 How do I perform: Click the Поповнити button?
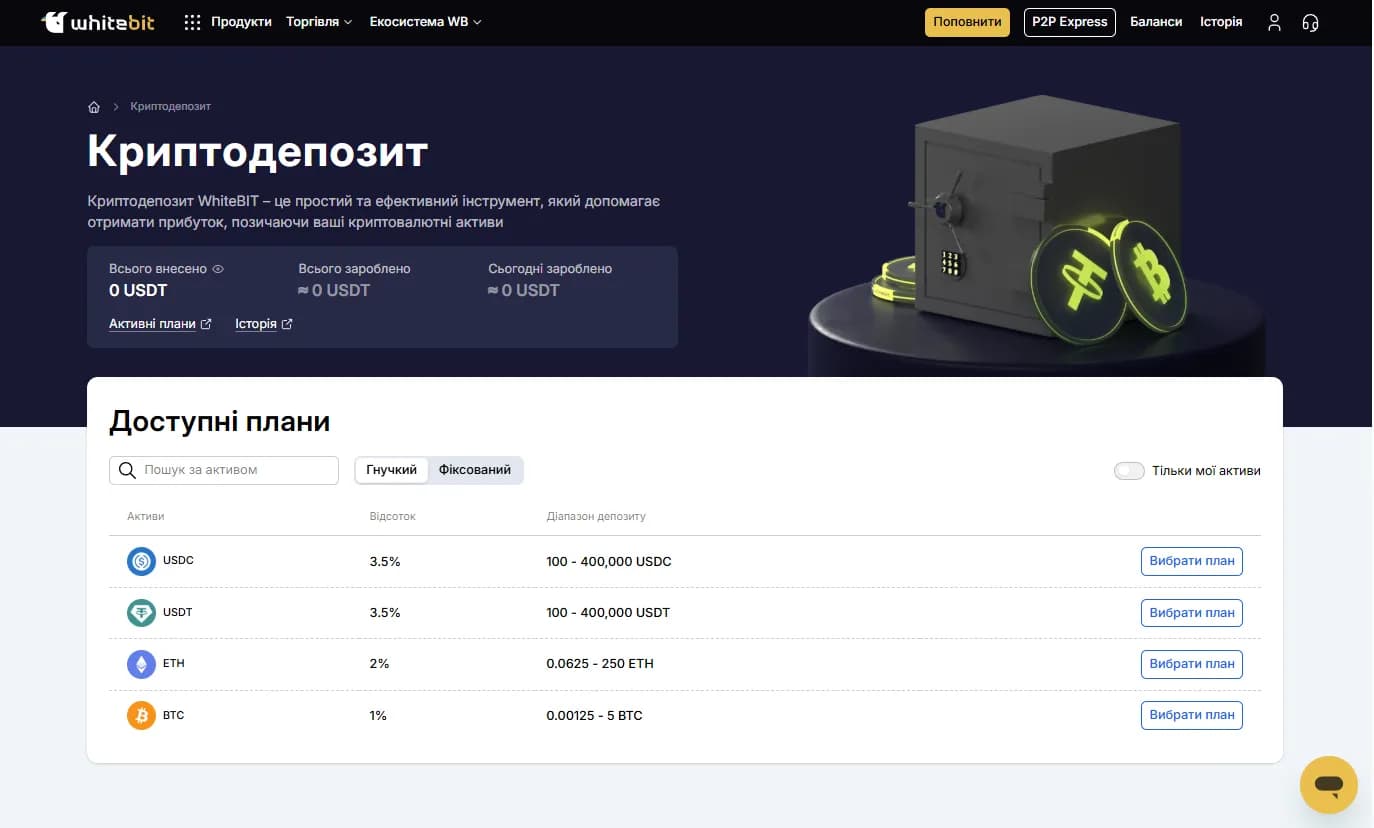click(x=967, y=22)
